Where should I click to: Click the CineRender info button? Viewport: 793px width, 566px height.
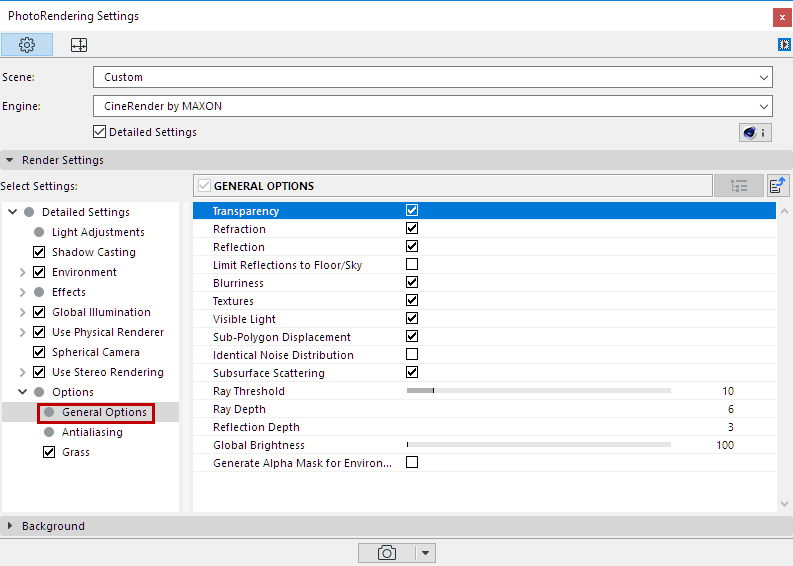pos(755,133)
